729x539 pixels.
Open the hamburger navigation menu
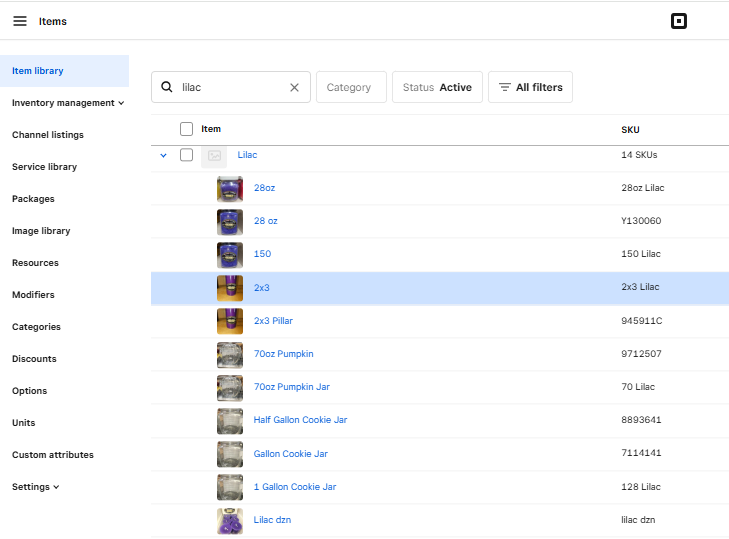(x=20, y=21)
